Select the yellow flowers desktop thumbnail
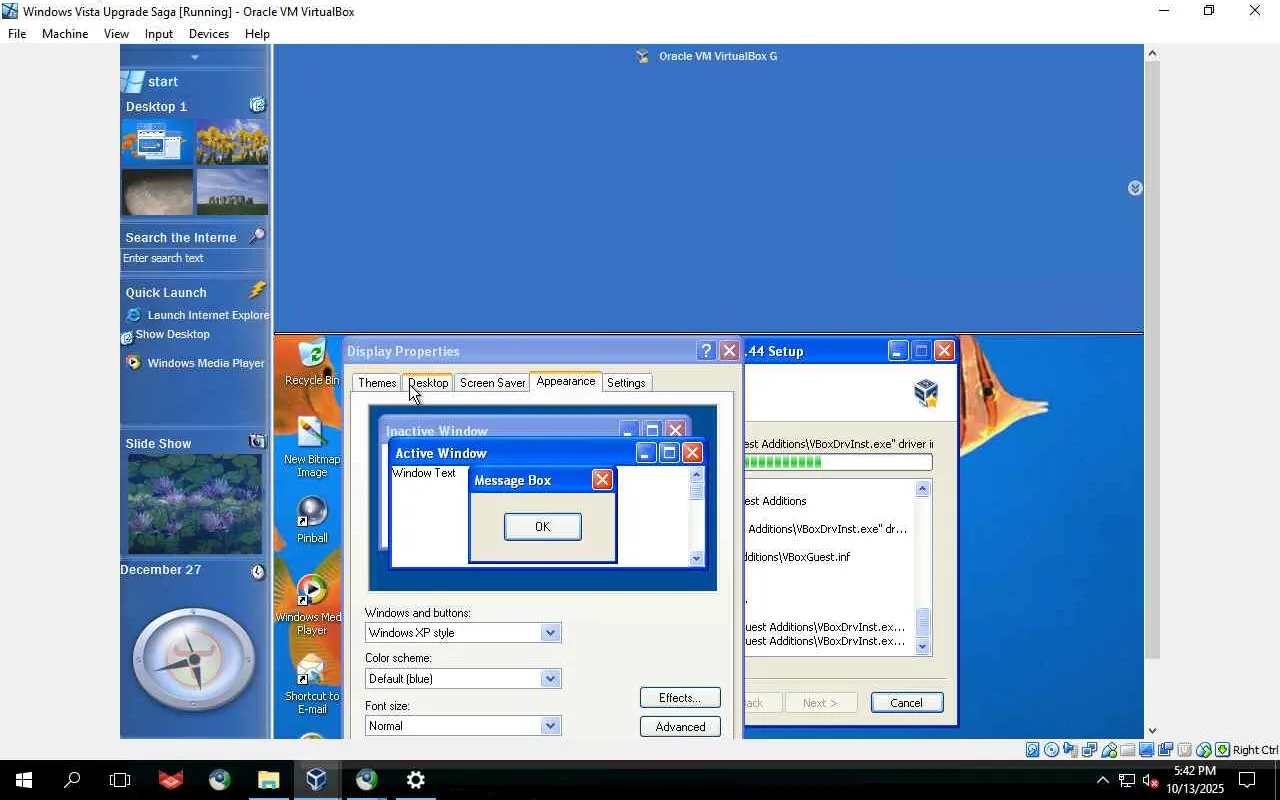Image resolution: width=1280 pixels, height=800 pixels. pos(232,142)
